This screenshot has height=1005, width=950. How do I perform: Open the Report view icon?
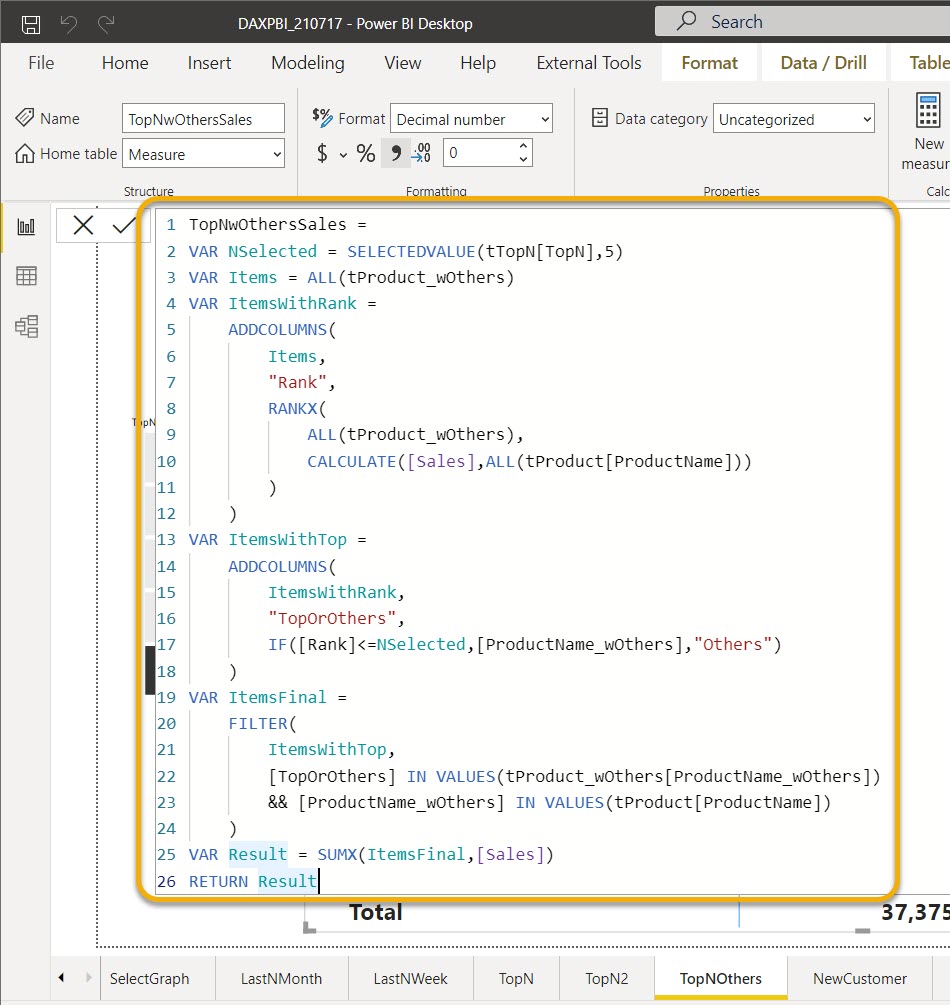[x=26, y=226]
